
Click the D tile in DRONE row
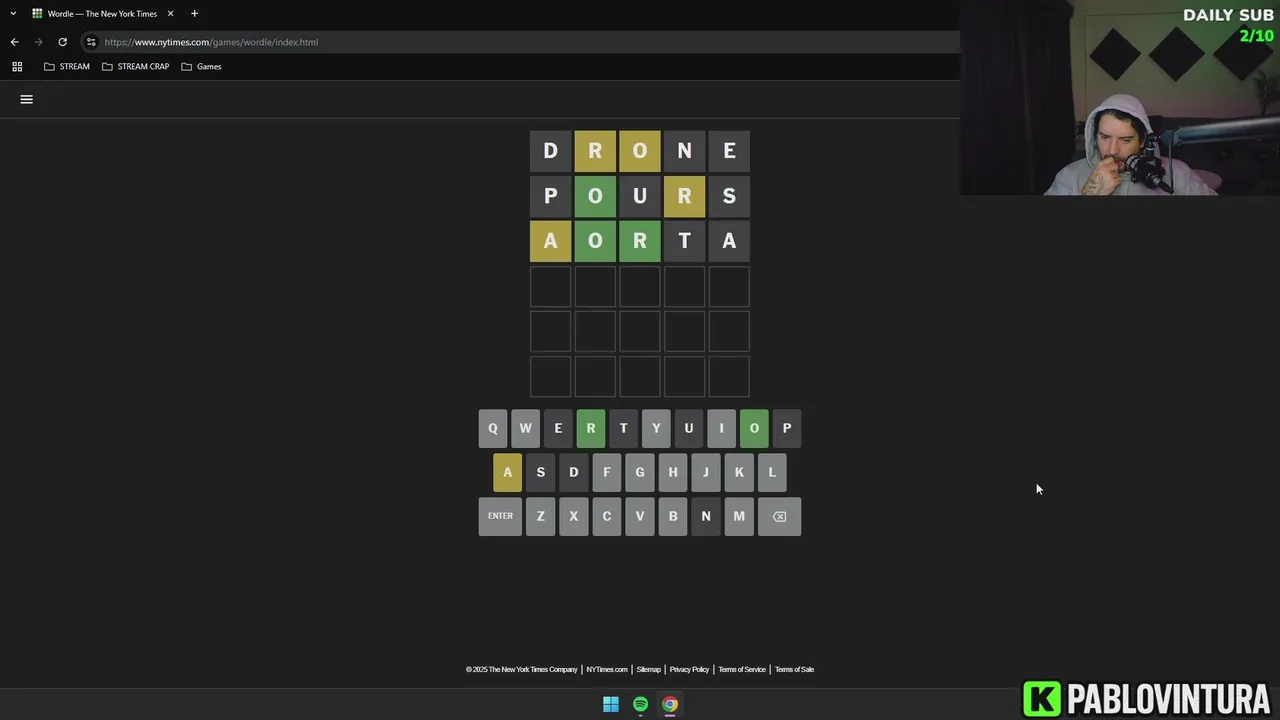(x=550, y=151)
